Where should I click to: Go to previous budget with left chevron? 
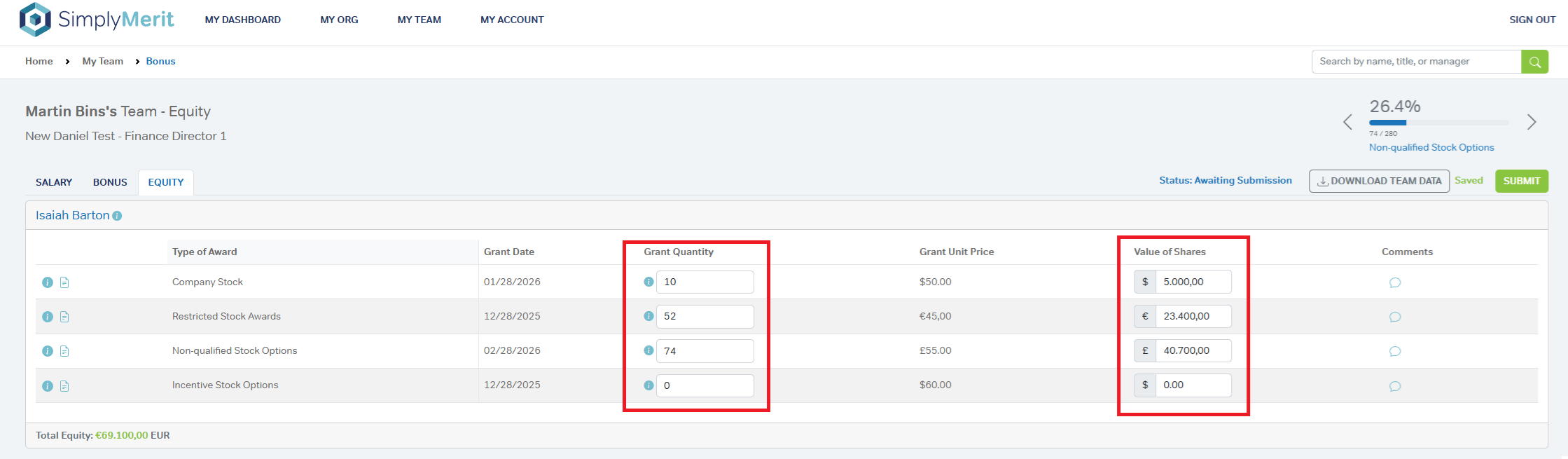pos(1347,122)
